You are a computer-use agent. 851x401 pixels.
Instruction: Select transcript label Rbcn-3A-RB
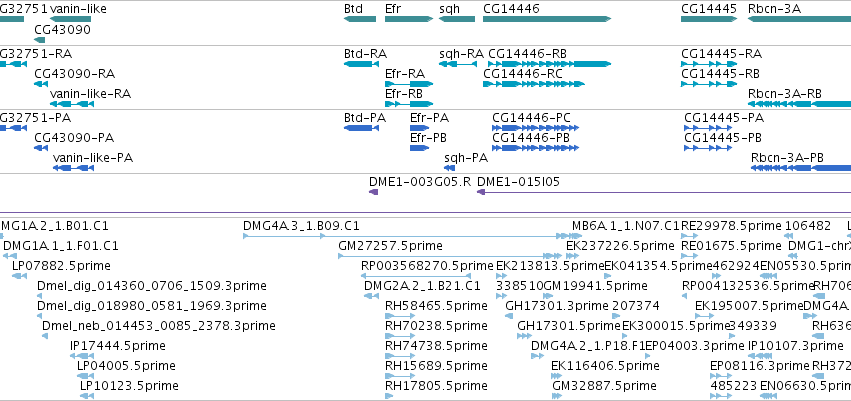point(785,93)
